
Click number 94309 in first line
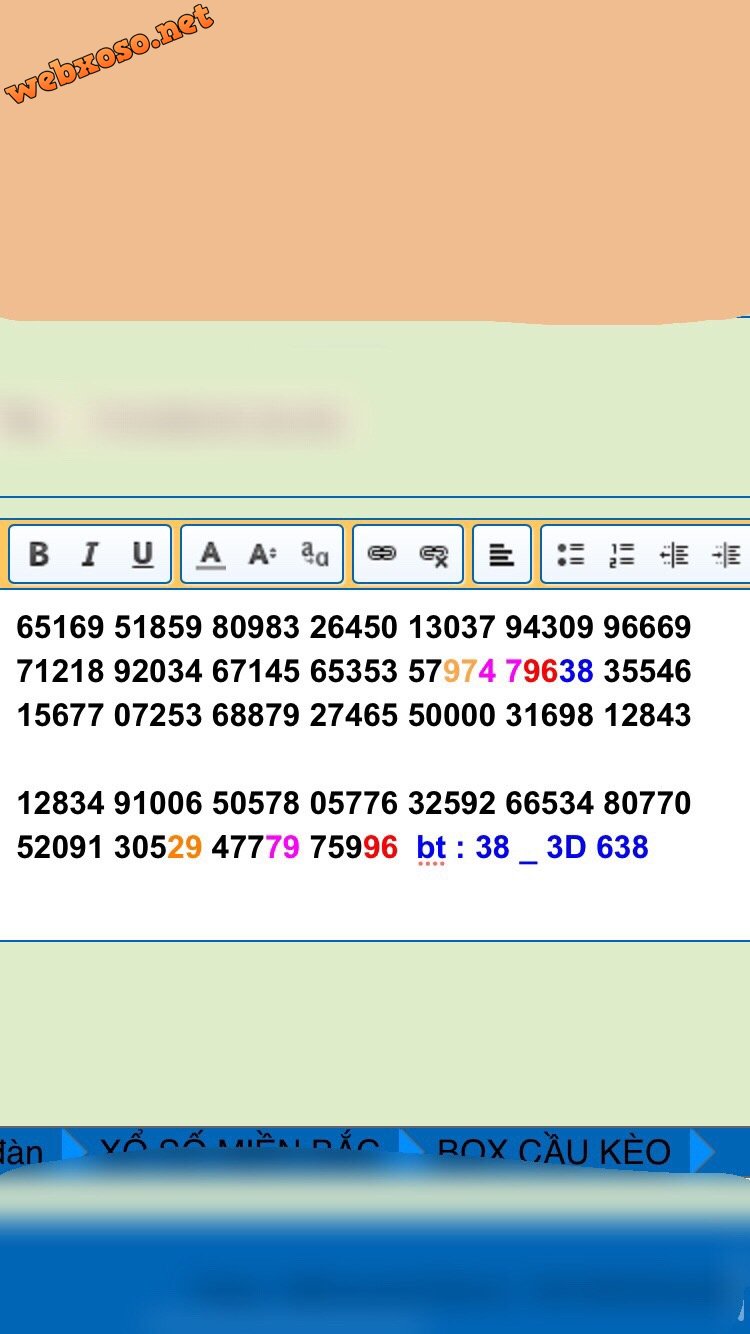pyautogui.click(x=550, y=627)
